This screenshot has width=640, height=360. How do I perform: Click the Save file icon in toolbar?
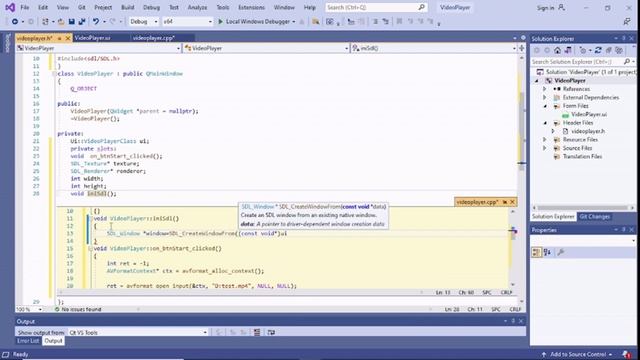[x=71, y=22]
